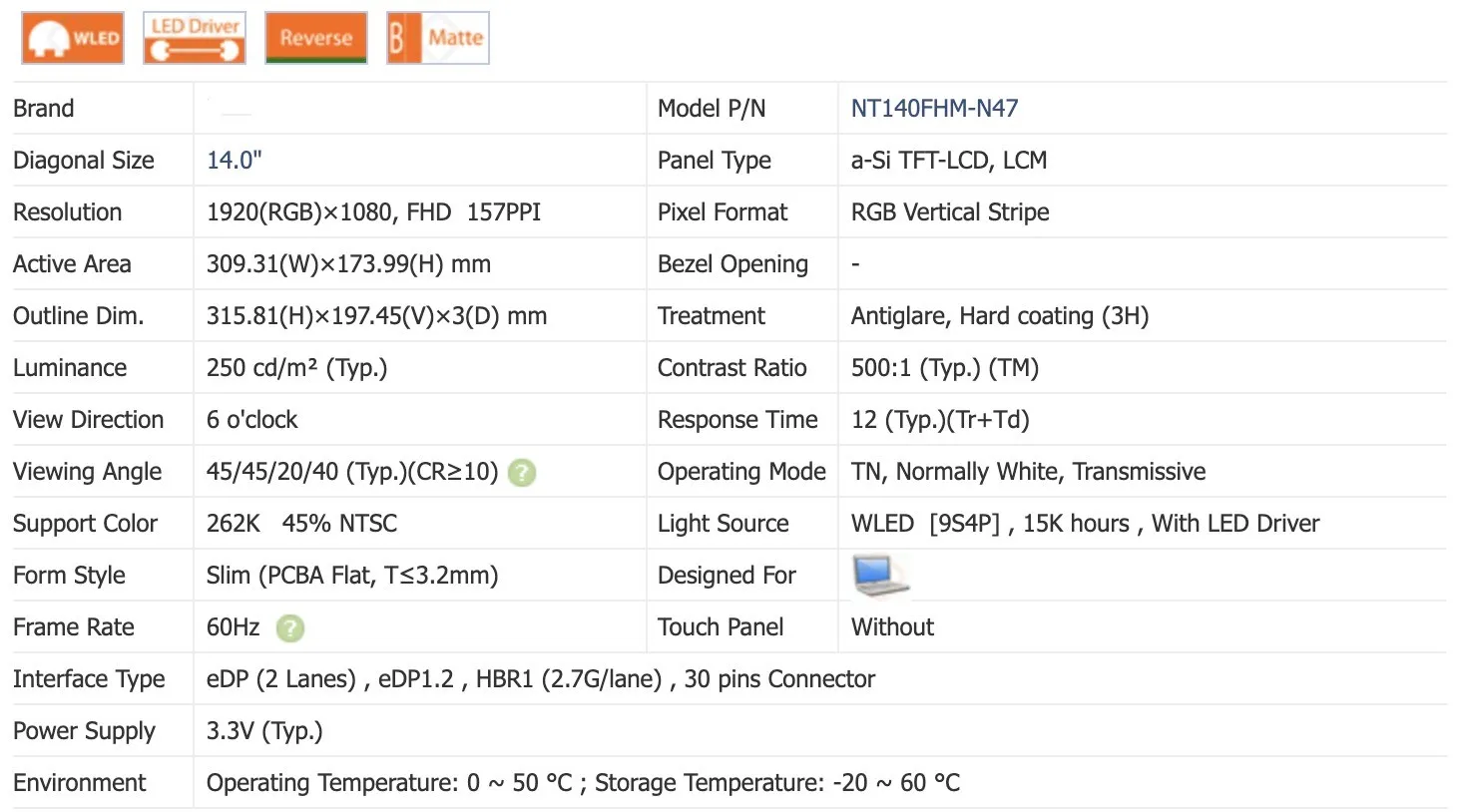Select the Operating Temperature environment text
The height and width of the screenshot is (812, 1461).
(x=389, y=783)
